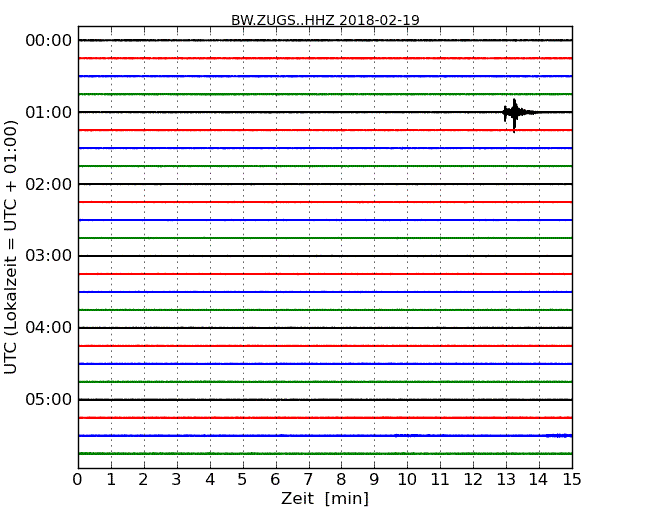The width and height of the screenshot is (650, 520).
Task: Select the y-axis label UTC (Lokalzeit = UTC + 01:00)
Action: (11, 248)
